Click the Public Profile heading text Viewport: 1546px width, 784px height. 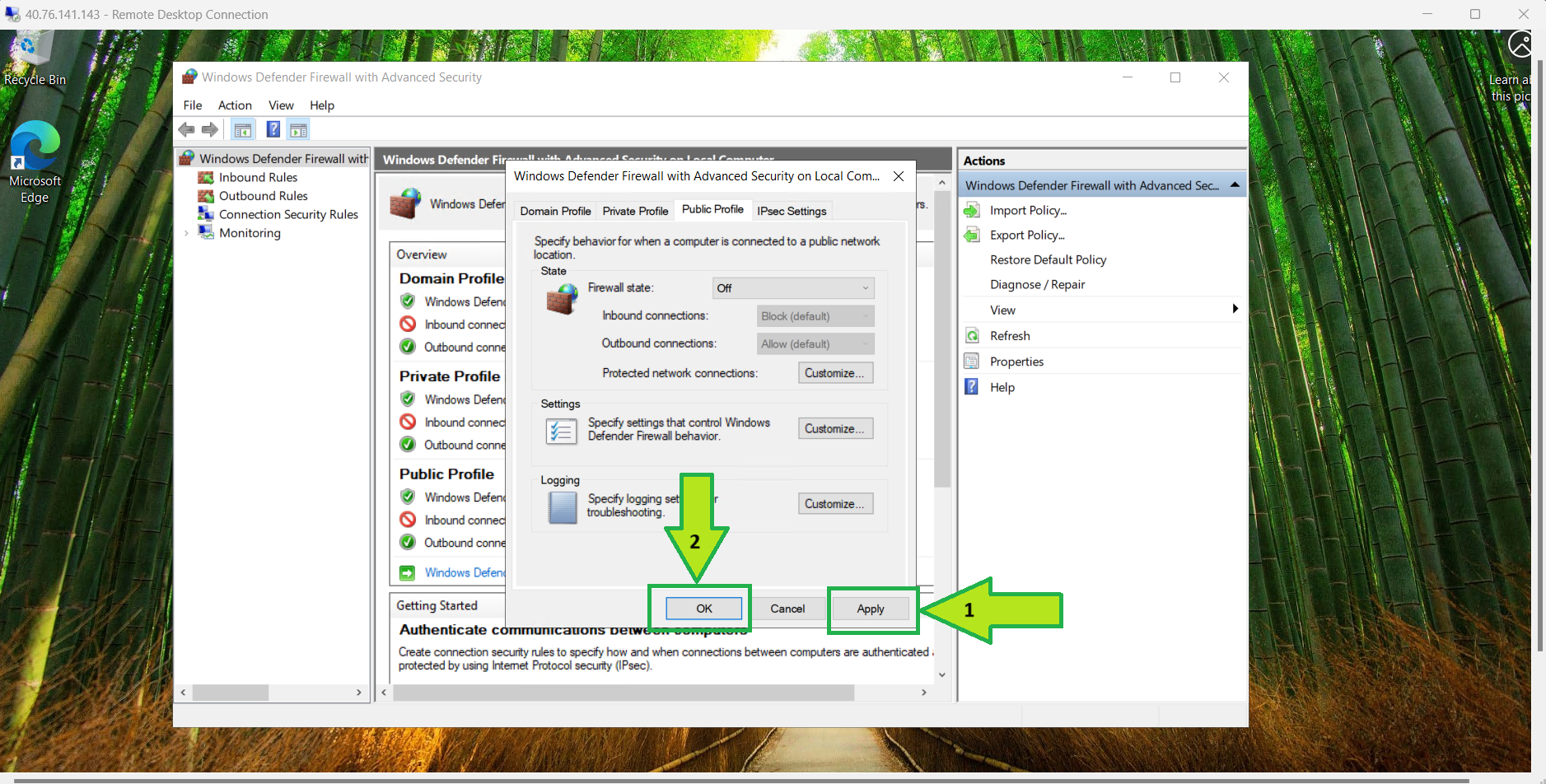pos(446,474)
